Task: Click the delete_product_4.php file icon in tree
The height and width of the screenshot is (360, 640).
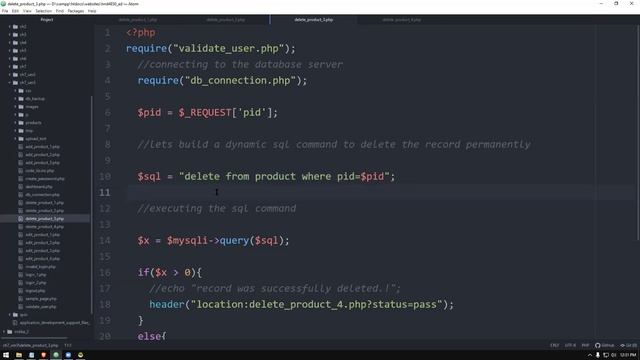Action: click(21, 227)
